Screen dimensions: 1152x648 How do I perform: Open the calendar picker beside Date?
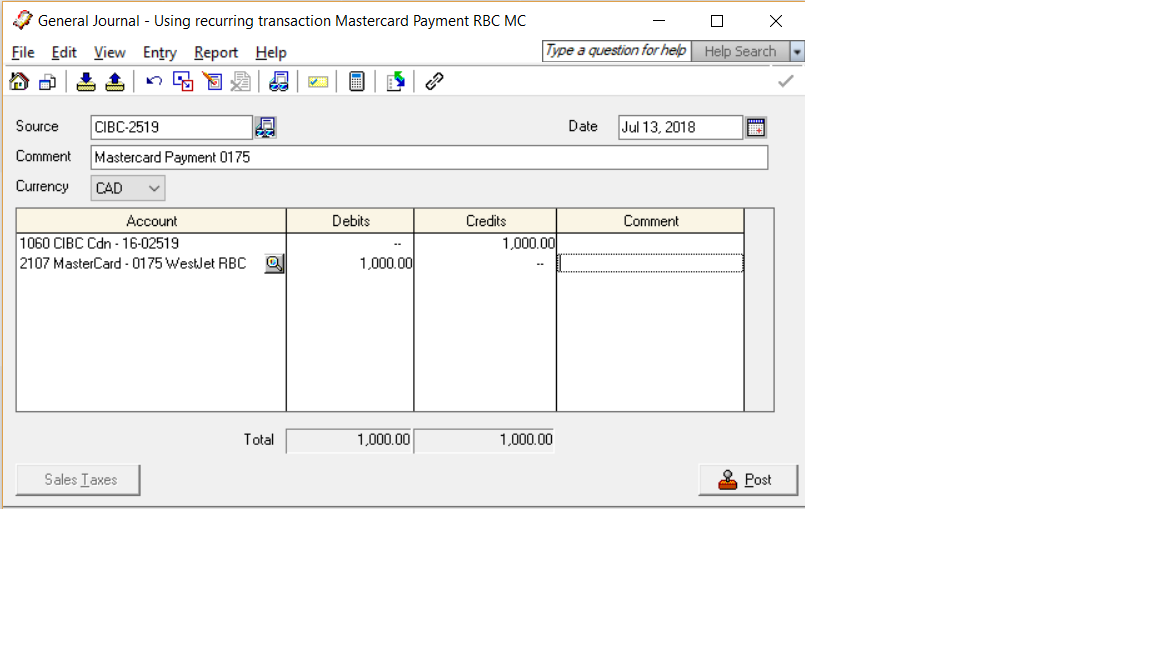(756, 127)
